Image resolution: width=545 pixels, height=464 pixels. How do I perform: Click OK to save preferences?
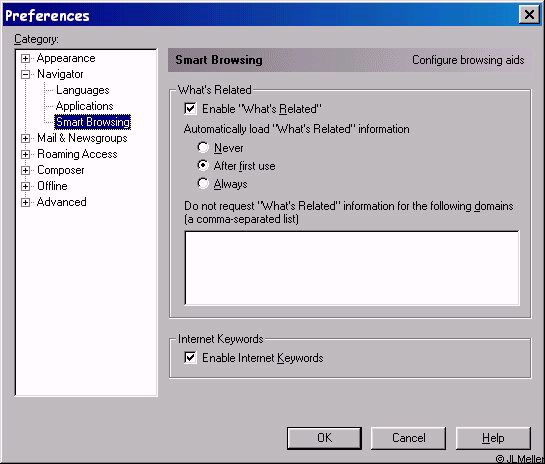tap(324, 438)
